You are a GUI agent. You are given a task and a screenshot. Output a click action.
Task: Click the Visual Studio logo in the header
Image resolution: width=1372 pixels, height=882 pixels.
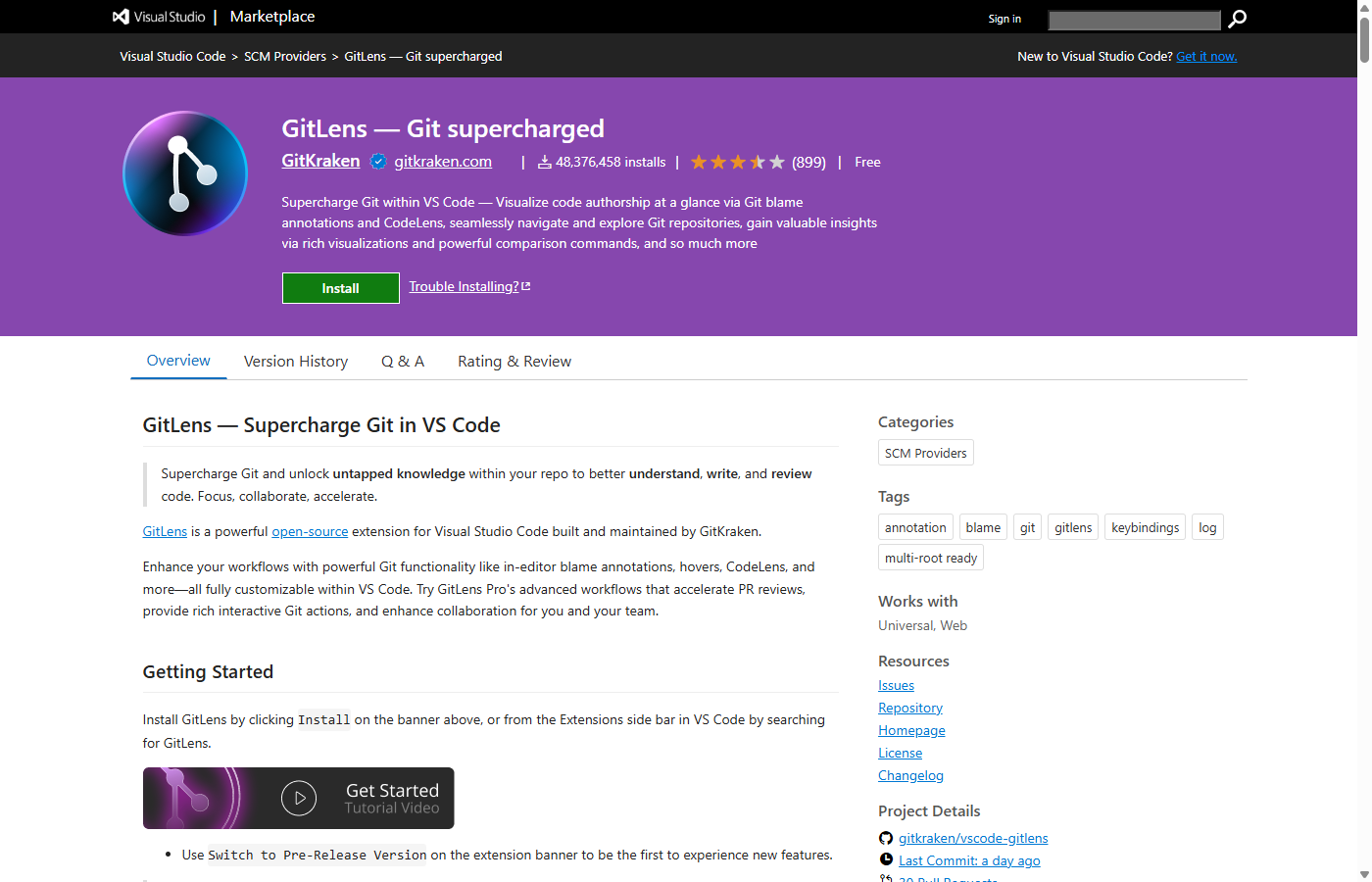coord(120,16)
